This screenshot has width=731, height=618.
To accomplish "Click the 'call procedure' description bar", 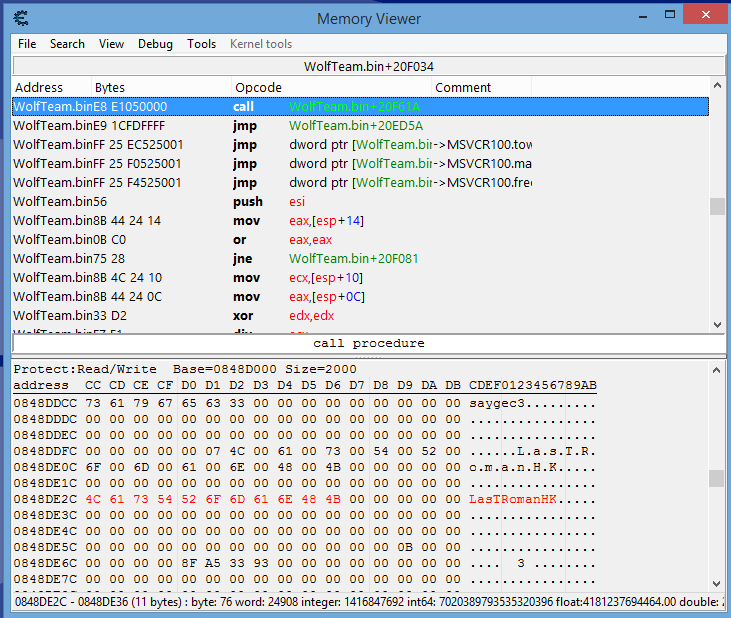I will click(368, 343).
